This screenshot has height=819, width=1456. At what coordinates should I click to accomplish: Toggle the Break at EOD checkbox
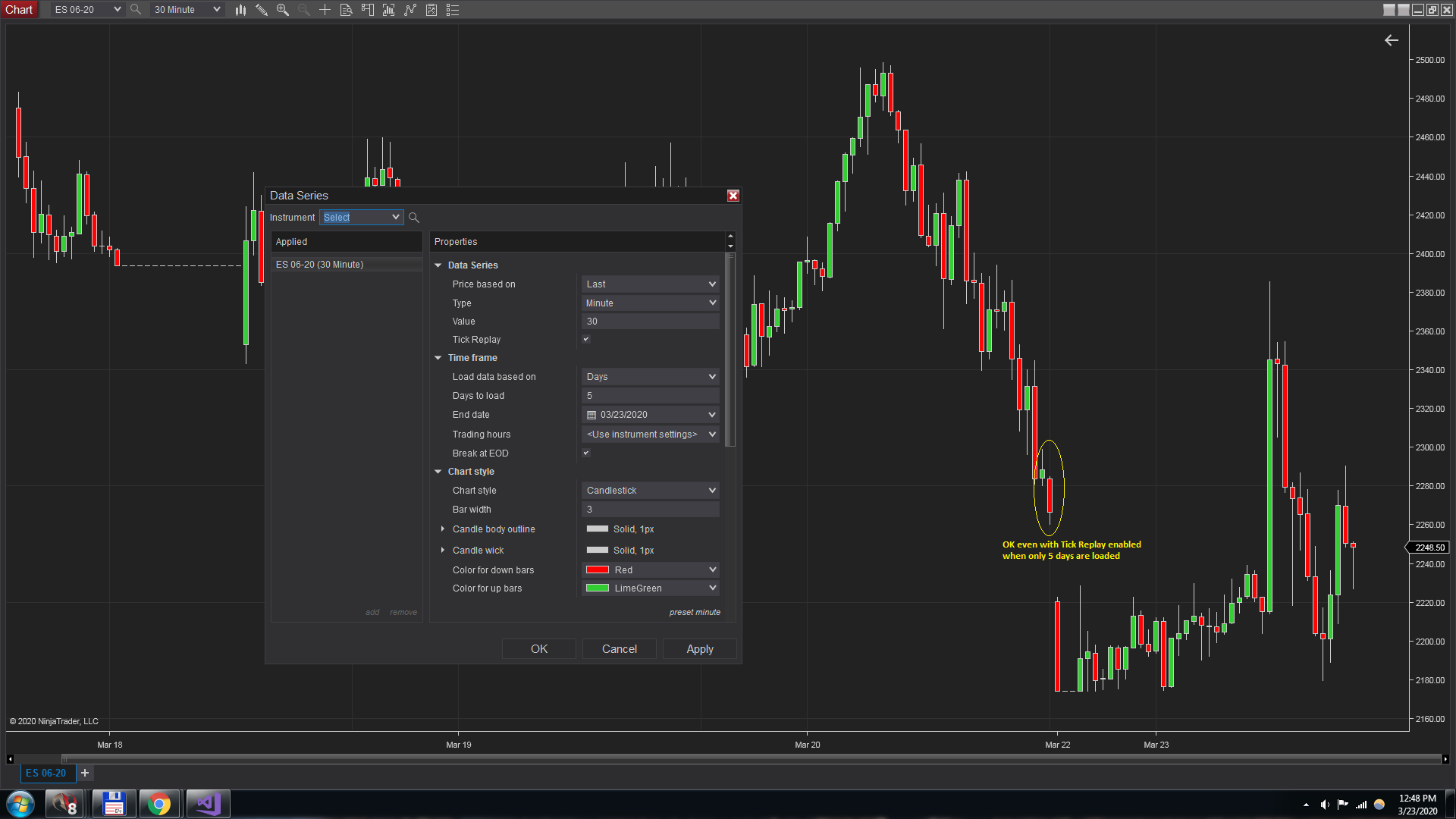(x=586, y=453)
